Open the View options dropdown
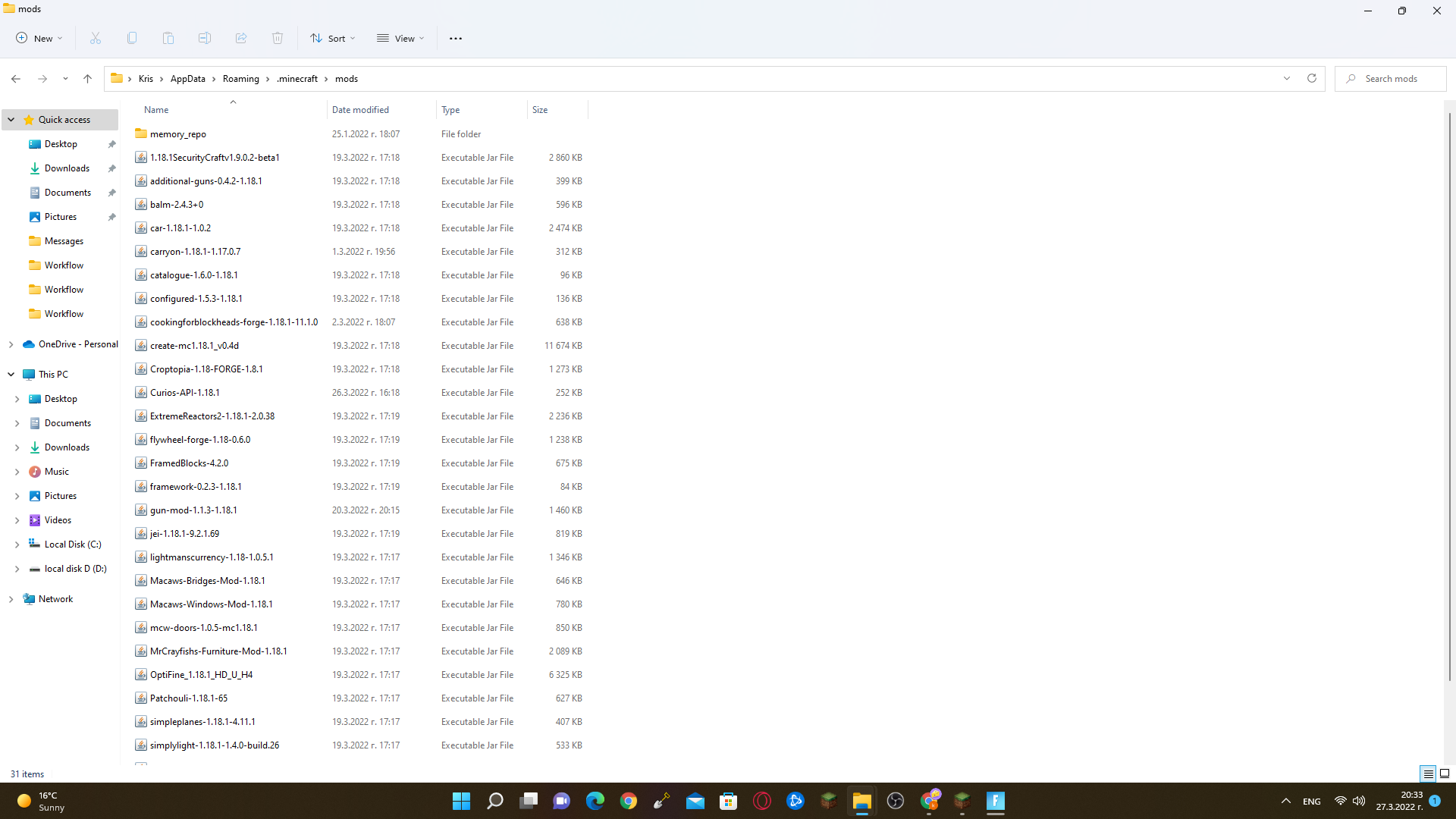Image resolution: width=1456 pixels, height=819 pixels. pos(400,38)
